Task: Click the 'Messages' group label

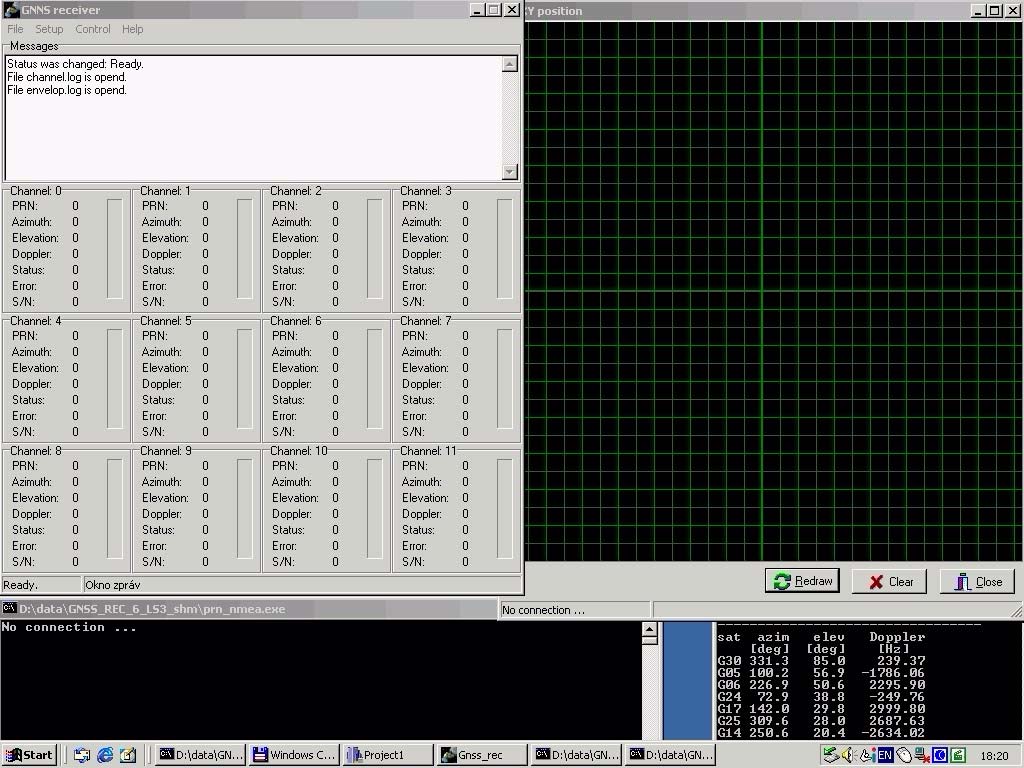Action: pos(34,46)
